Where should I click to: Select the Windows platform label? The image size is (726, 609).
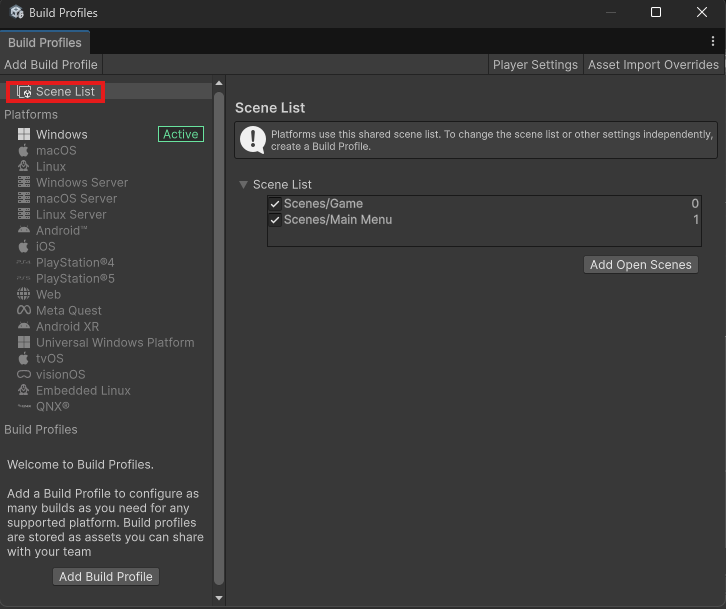(x=62, y=134)
